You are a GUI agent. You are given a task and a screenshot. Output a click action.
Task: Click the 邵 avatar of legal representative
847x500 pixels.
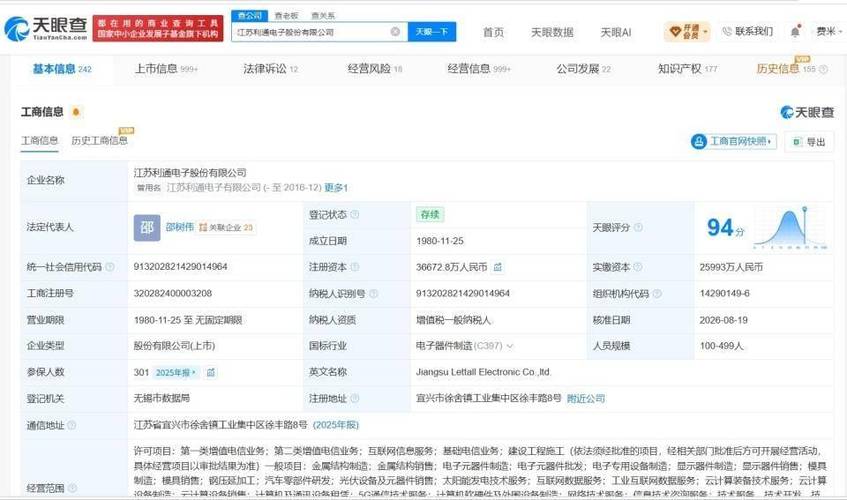147,227
